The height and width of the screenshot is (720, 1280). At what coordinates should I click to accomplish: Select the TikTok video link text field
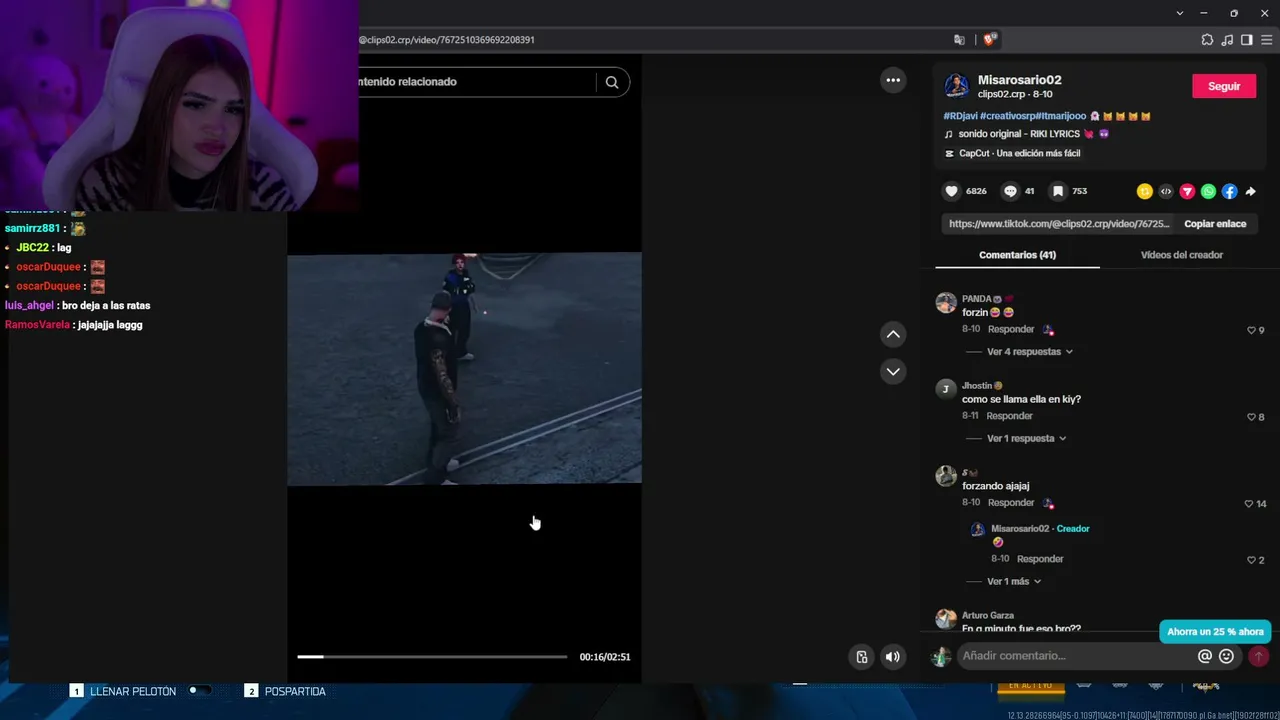(1058, 224)
